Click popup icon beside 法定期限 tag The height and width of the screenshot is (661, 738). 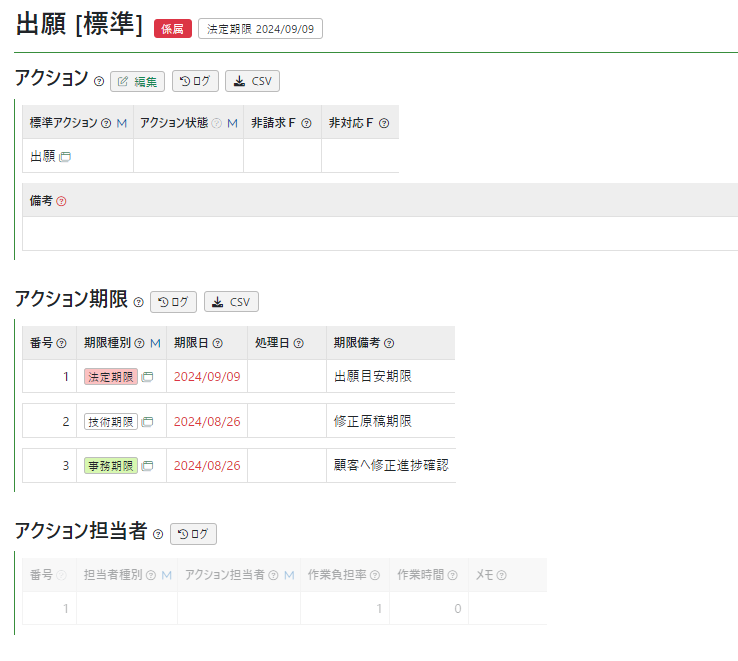[147, 377]
